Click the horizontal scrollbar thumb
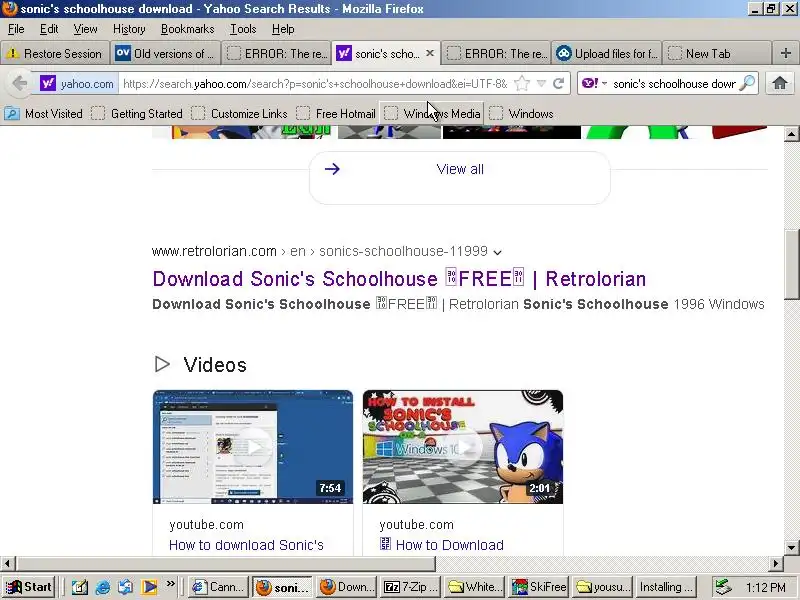Viewport: 800px width, 600px height. pos(226,563)
